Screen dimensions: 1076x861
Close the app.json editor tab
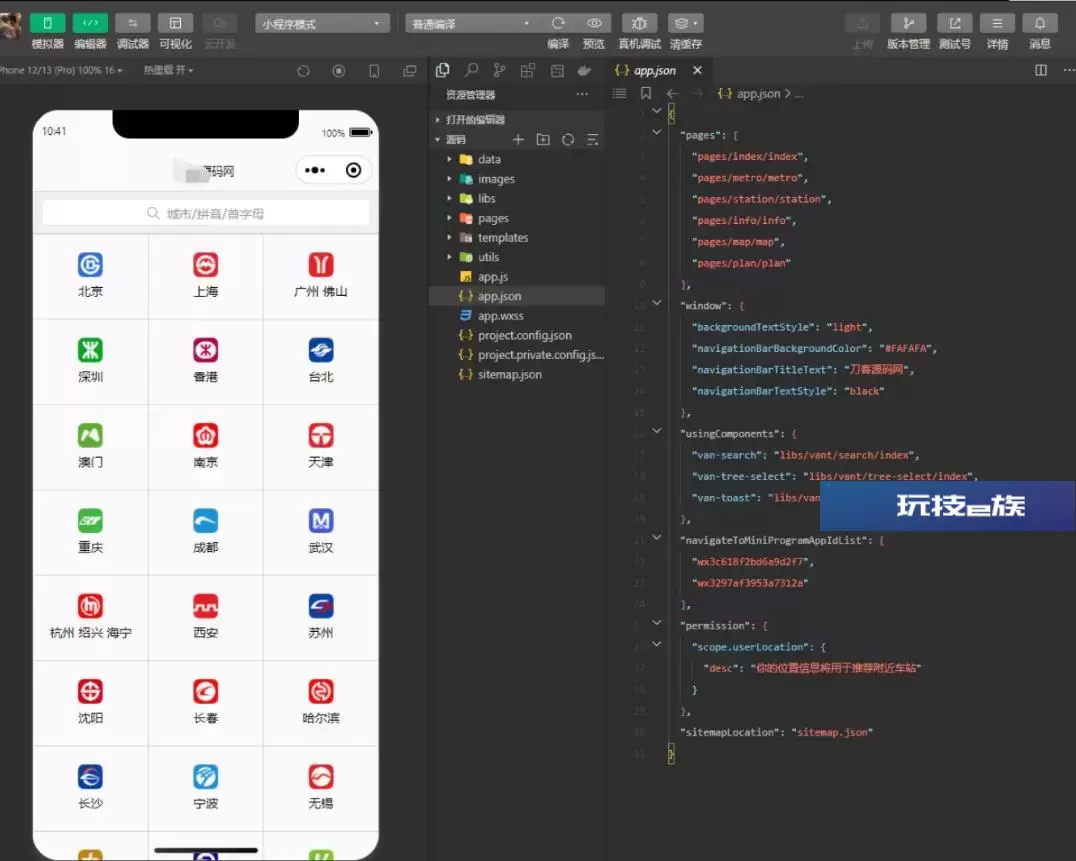point(697,70)
